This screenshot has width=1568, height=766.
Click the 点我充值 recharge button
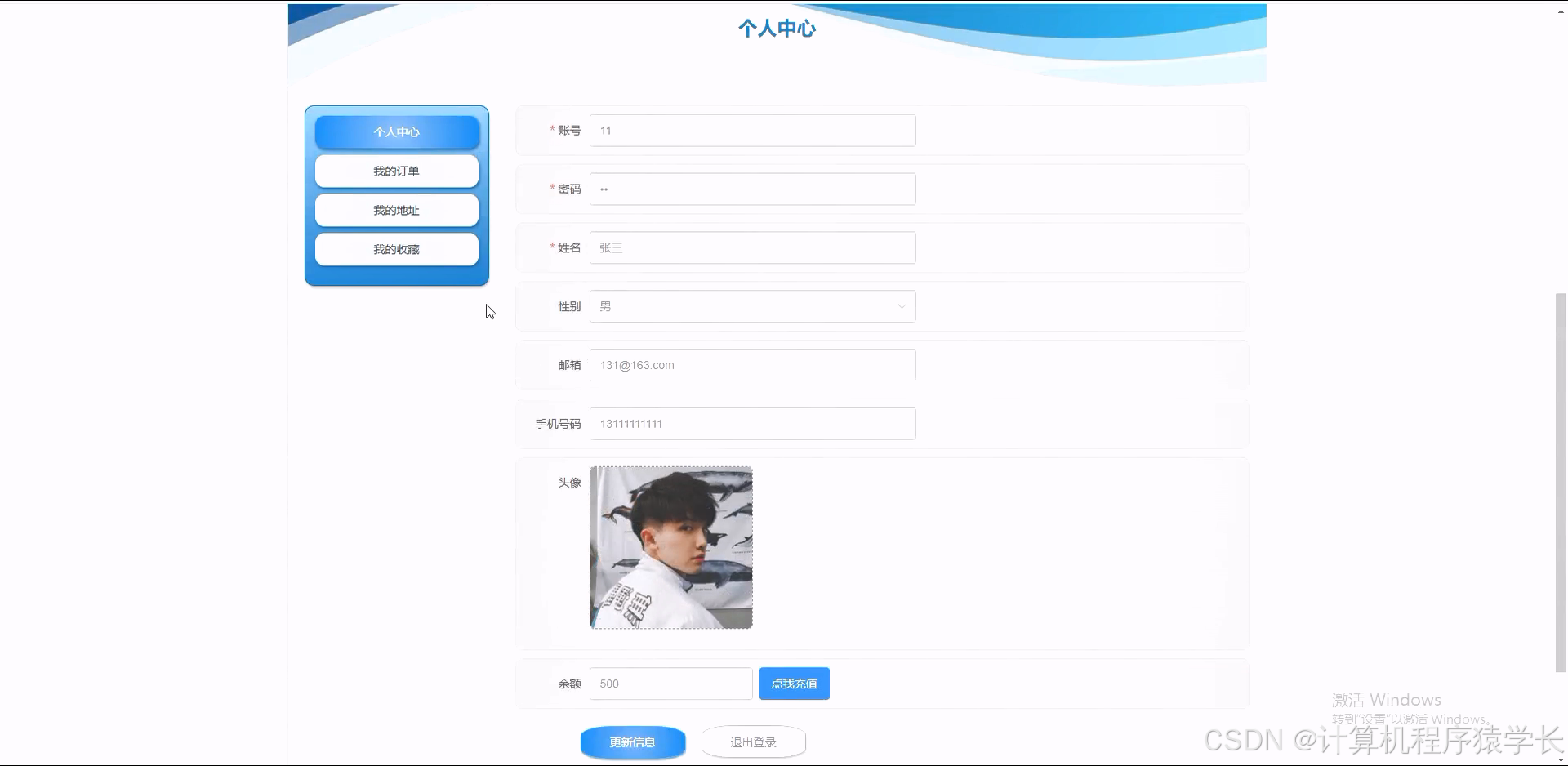793,684
